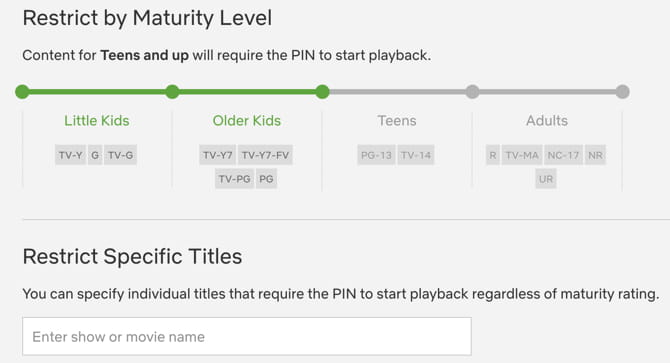This screenshot has width=670, height=363.
Task: Click the gray slider track between Teens and Adults
Action: pos(397,91)
